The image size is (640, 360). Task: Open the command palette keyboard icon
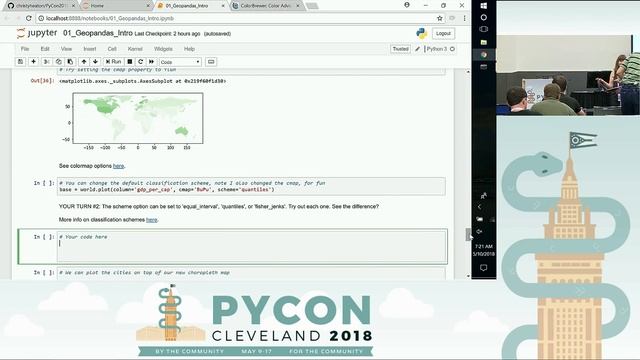[x=211, y=62]
